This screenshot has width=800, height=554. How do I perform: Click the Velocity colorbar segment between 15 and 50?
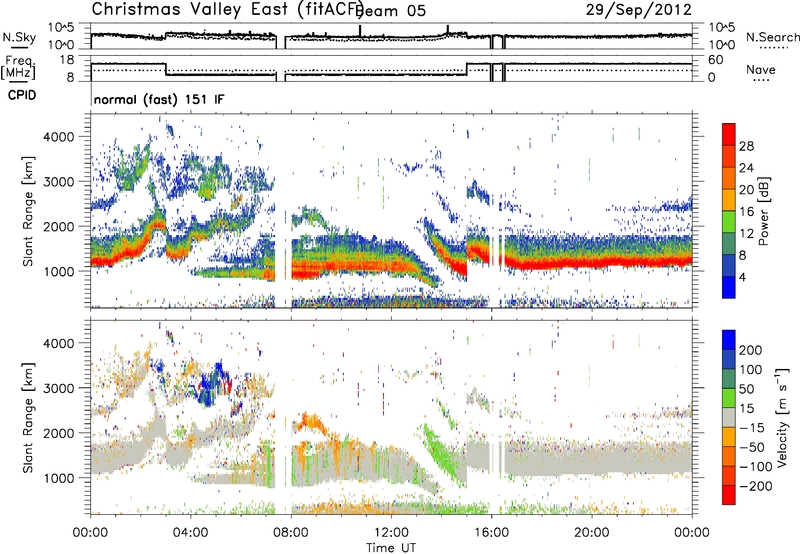729,398
